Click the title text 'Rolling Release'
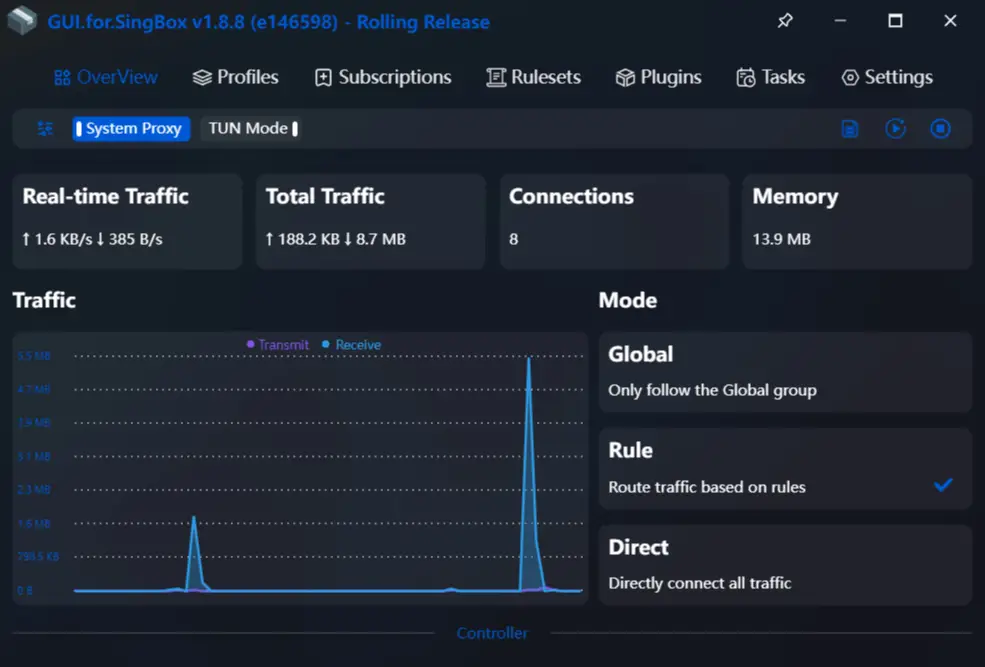The image size is (985, 667). pyautogui.click(x=423, y=22)
